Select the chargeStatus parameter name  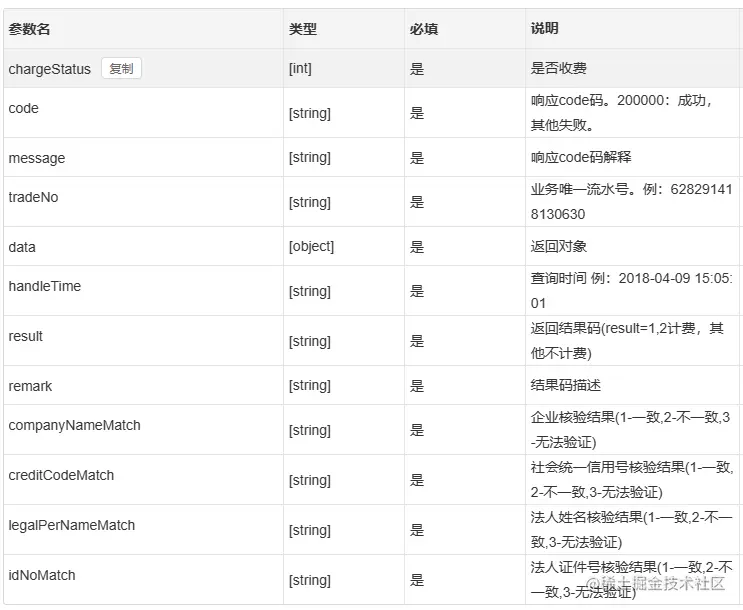tap(50, 69)
